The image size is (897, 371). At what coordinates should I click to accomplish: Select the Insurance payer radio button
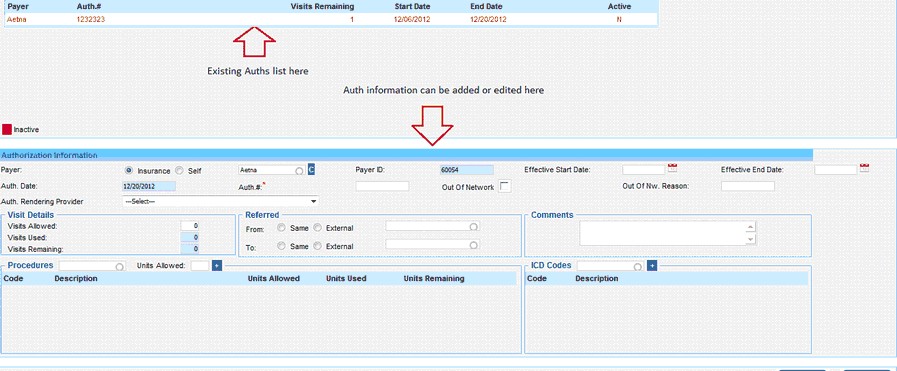pyautogui.click(x=129, y=170)
